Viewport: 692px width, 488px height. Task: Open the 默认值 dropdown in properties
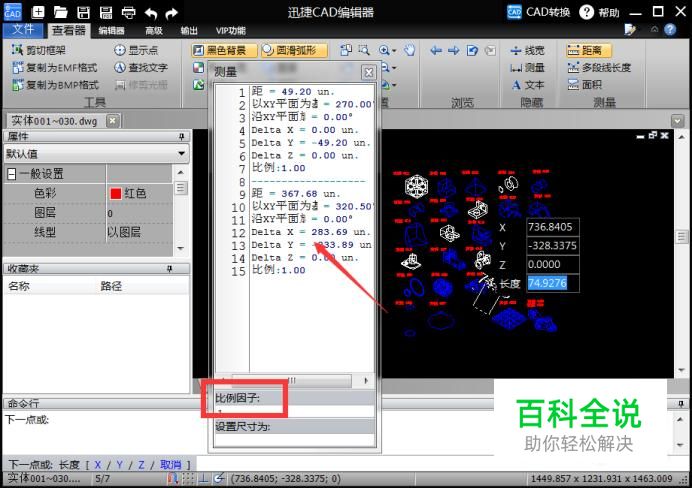coord(96,154)
